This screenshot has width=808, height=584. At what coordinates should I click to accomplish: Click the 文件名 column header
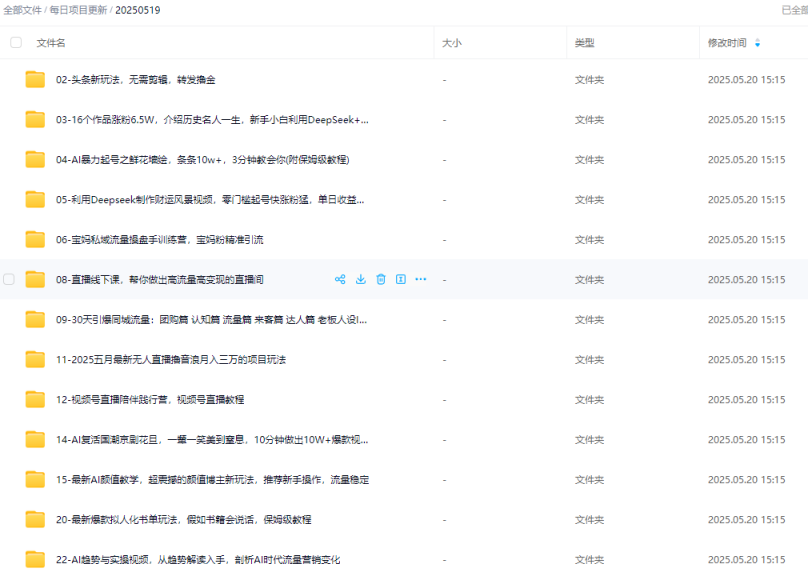(51, 43)
